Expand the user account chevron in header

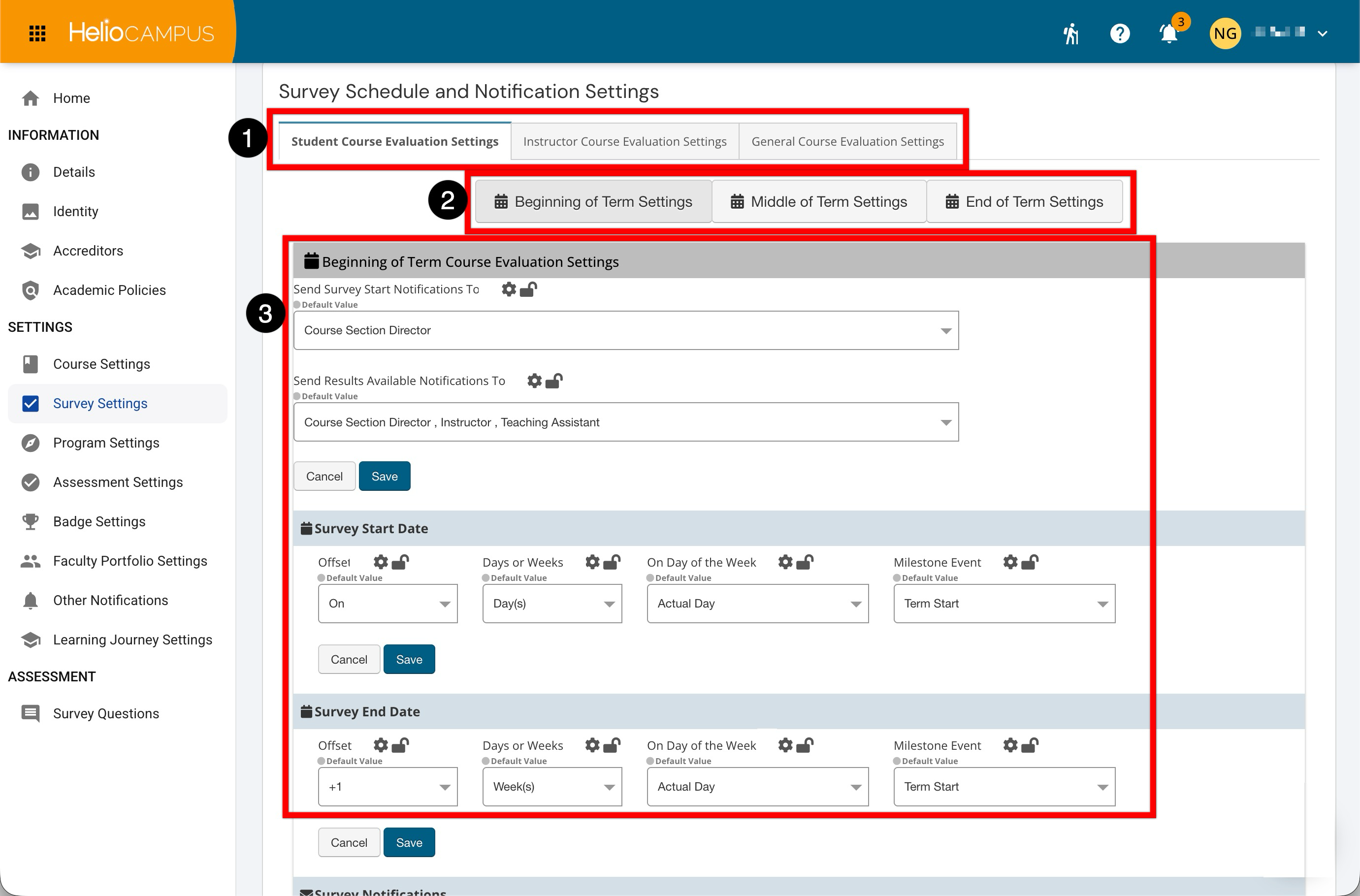tap(1322, 33)
